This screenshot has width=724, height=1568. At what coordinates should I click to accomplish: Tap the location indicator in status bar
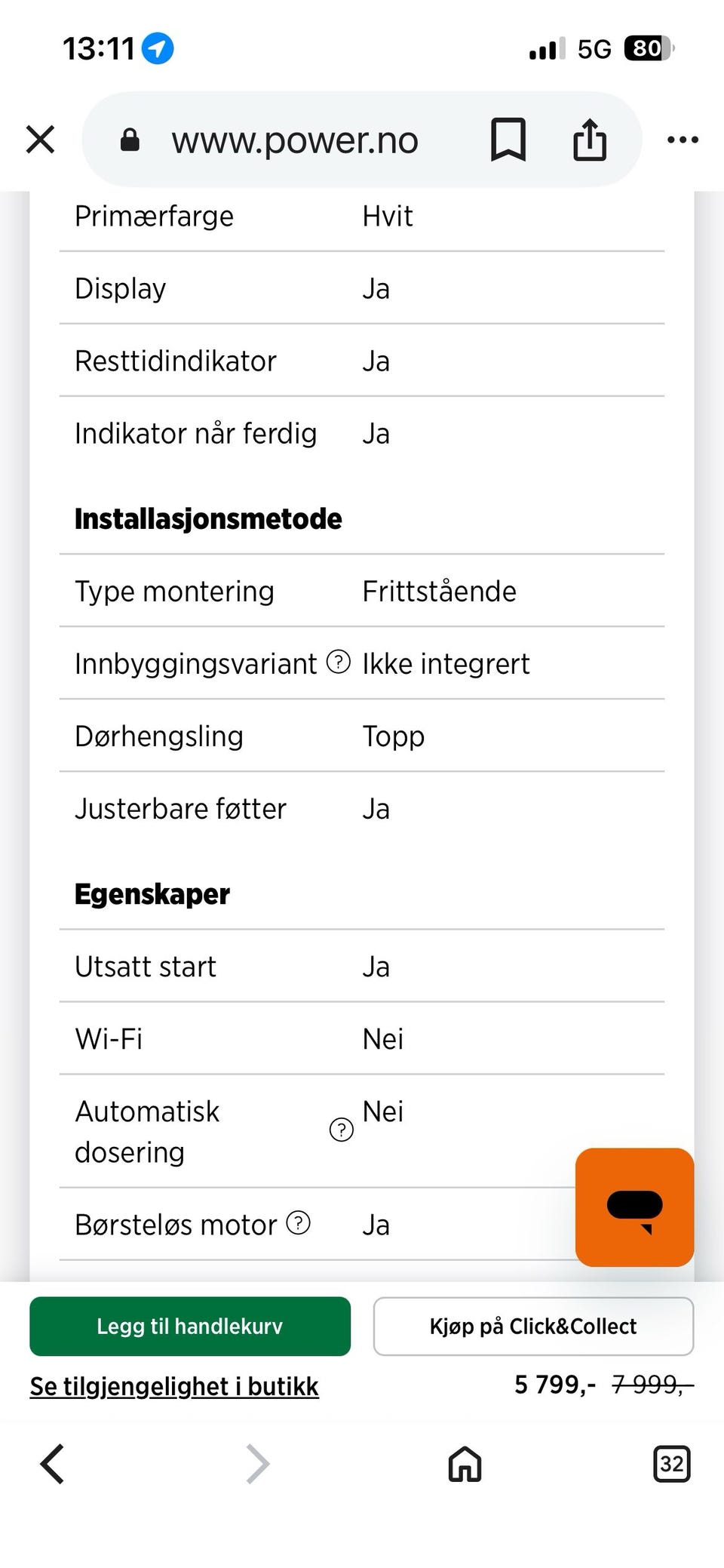[x=158, y=49]
